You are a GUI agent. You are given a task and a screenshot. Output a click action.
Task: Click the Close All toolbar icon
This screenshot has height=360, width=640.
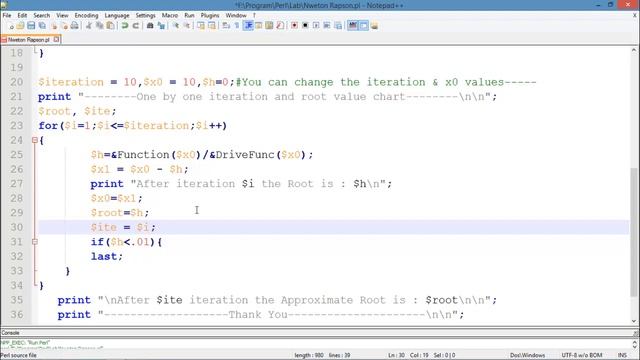tap(64, 26)
